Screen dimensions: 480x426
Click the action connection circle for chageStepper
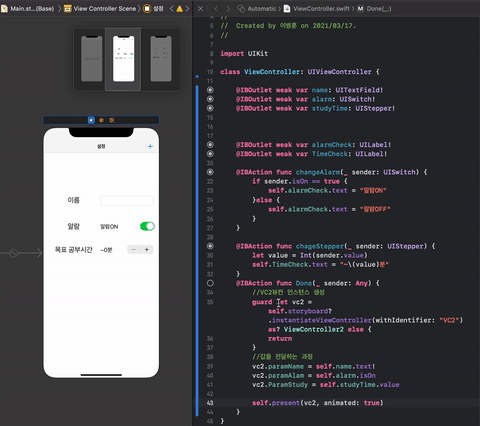click(210, 246)
